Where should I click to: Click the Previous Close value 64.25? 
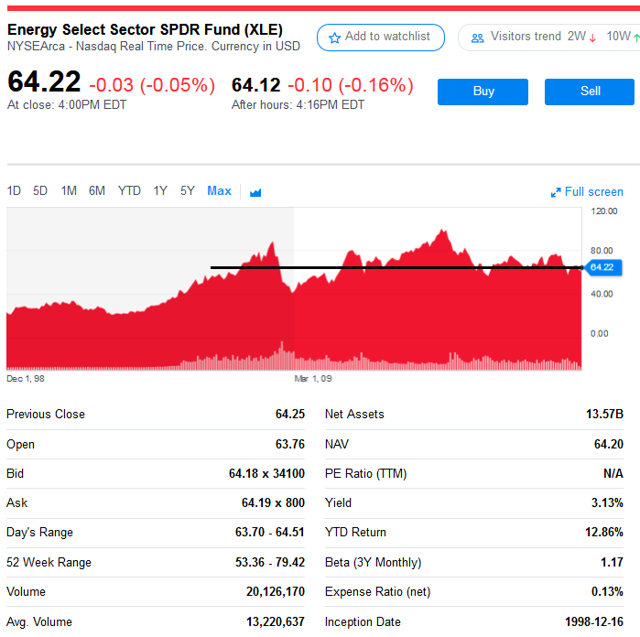290,414
